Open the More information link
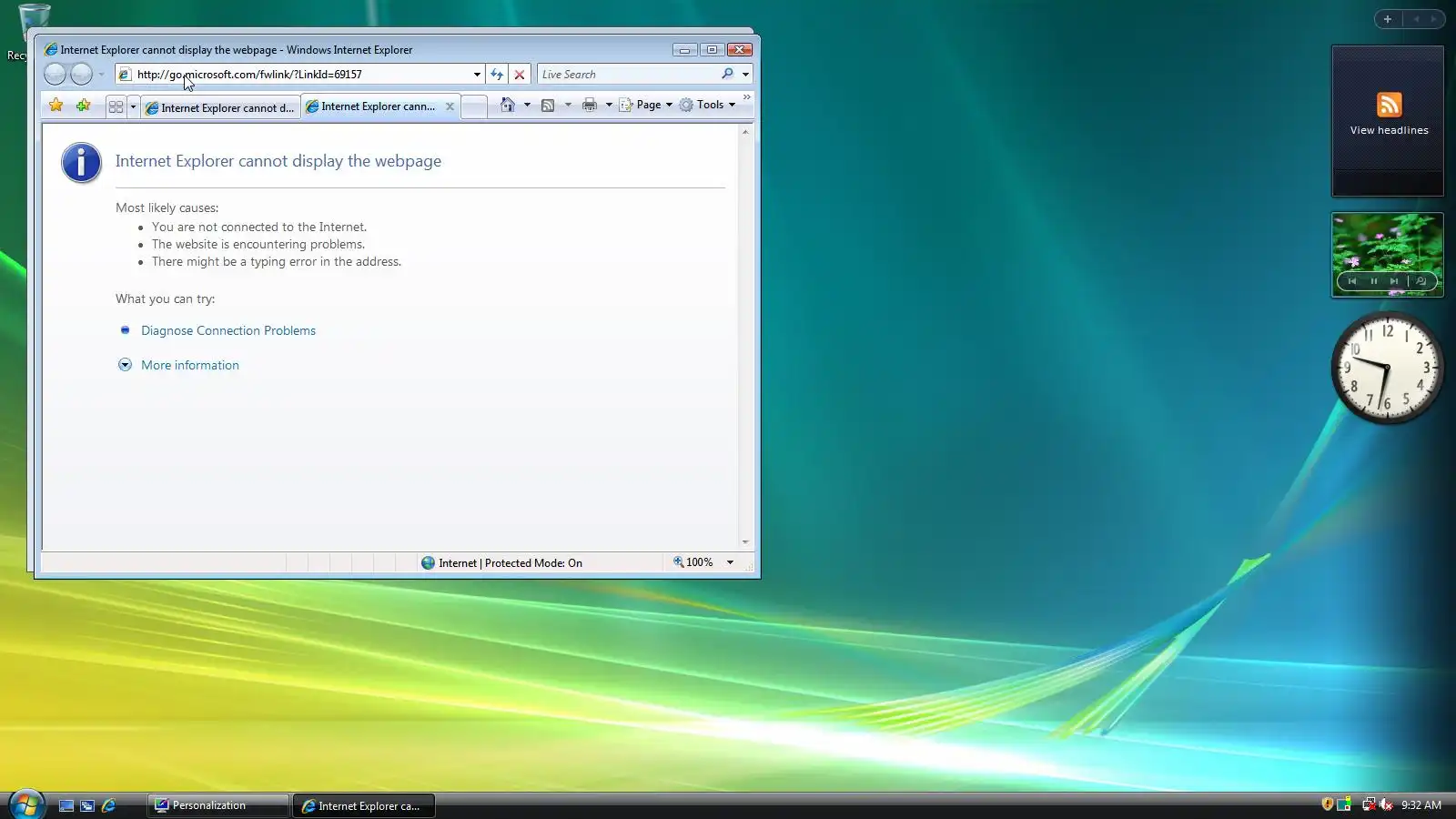 (190, 366)
